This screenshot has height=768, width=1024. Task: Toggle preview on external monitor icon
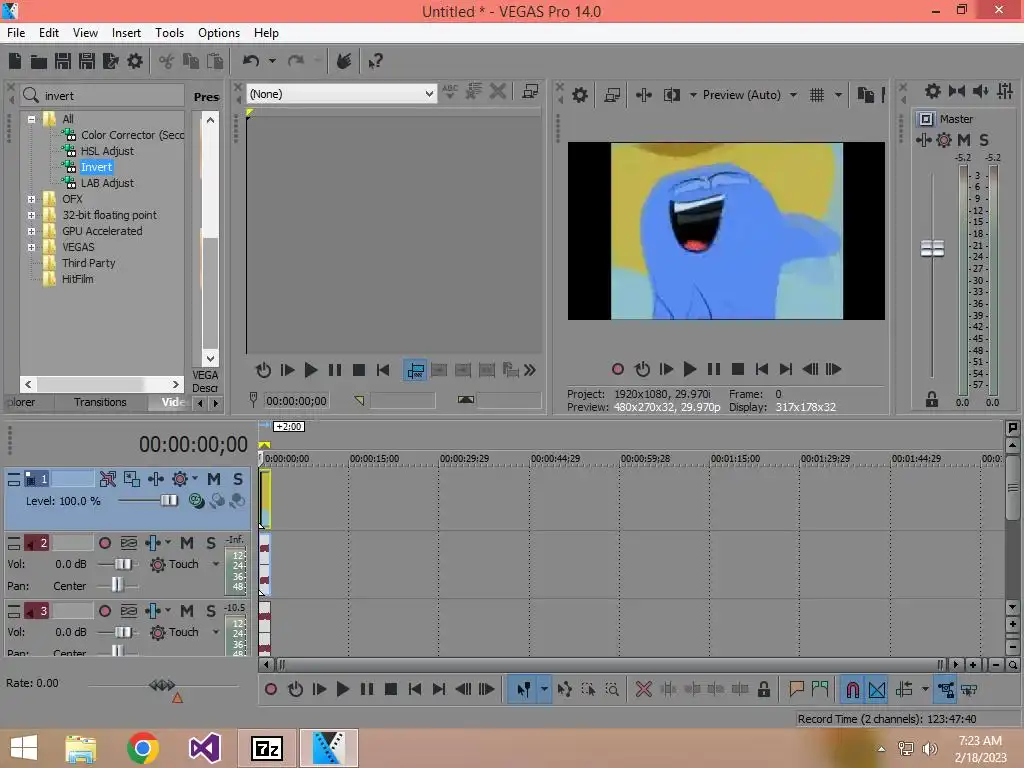[x=612, y=95]
